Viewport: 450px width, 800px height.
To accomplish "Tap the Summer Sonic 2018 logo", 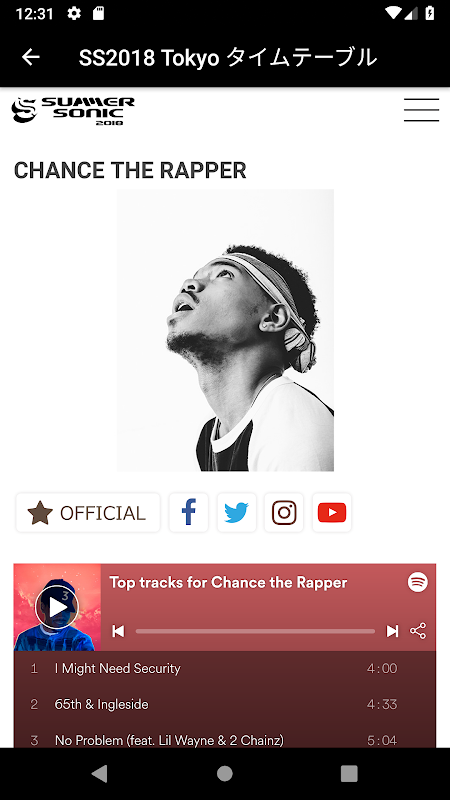I will click(x=73, y=110).
